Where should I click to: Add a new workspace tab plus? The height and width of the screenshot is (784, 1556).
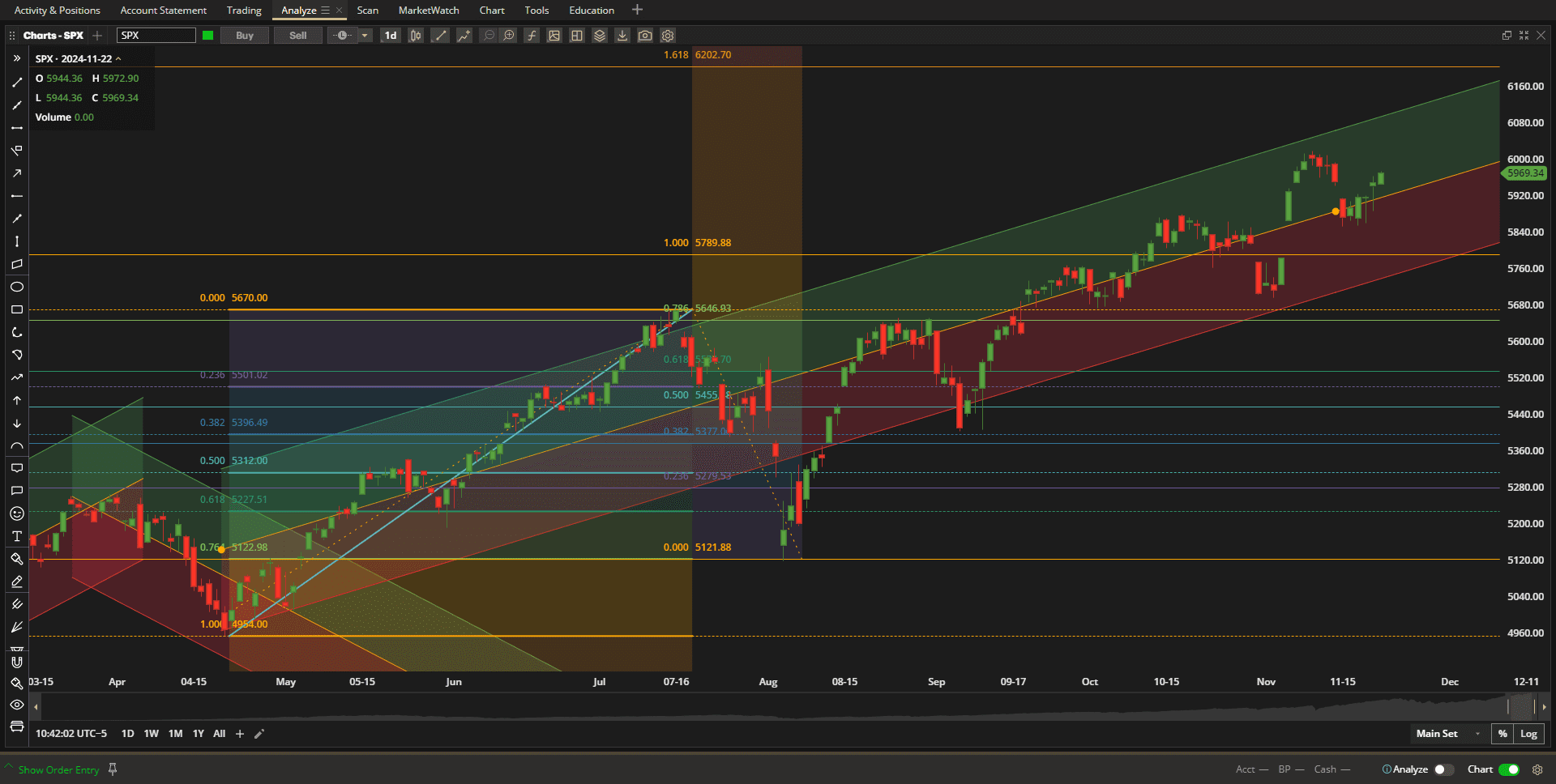click(637, 10)
